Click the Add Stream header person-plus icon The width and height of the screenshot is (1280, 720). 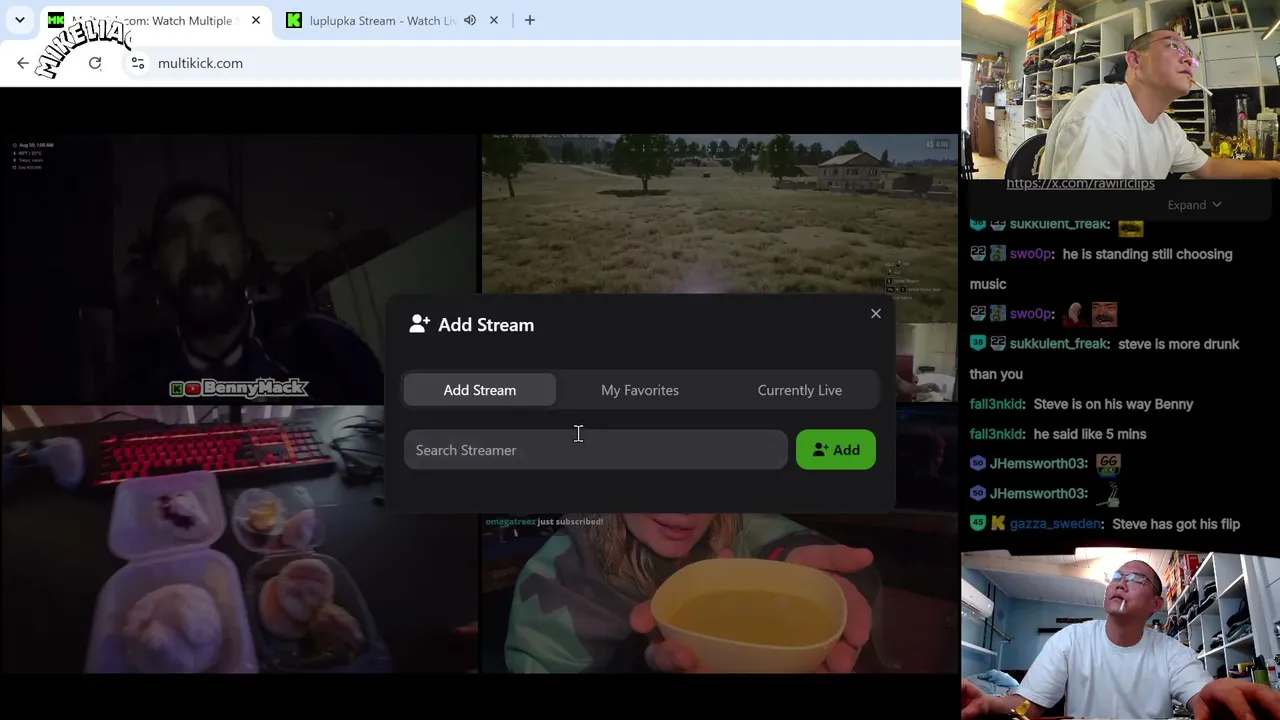[x=420, y=324]
